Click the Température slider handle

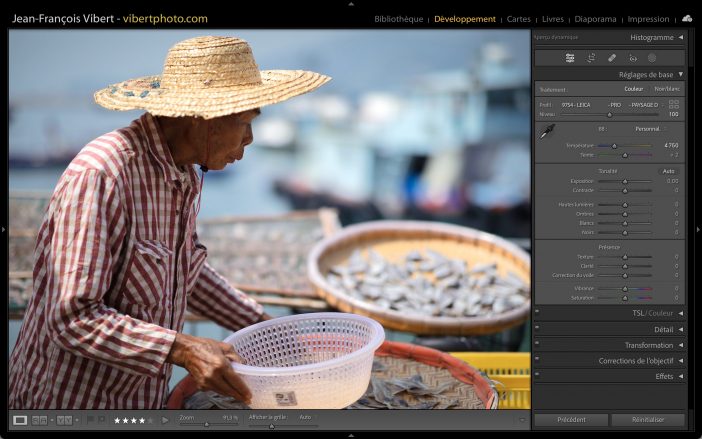[614, 146]
